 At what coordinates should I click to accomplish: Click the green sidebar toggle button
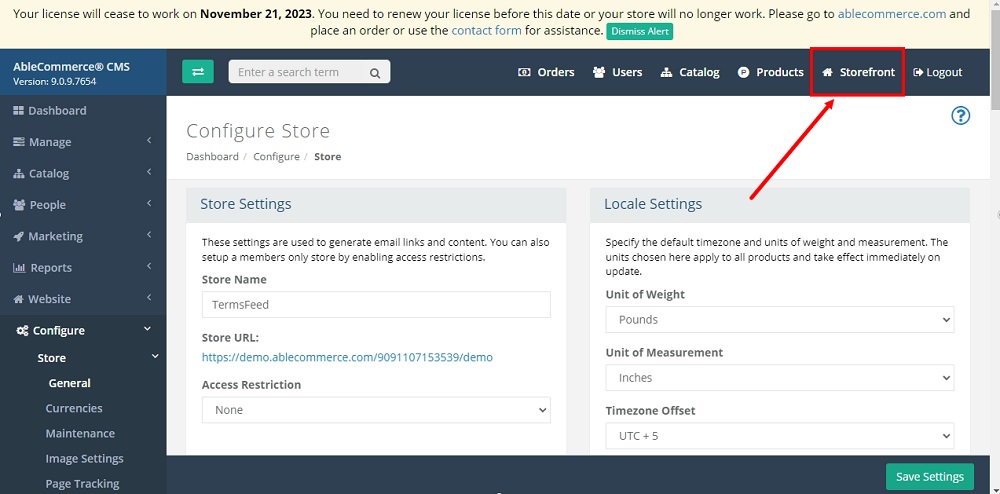pyautogui.click(x=198, y=71)
